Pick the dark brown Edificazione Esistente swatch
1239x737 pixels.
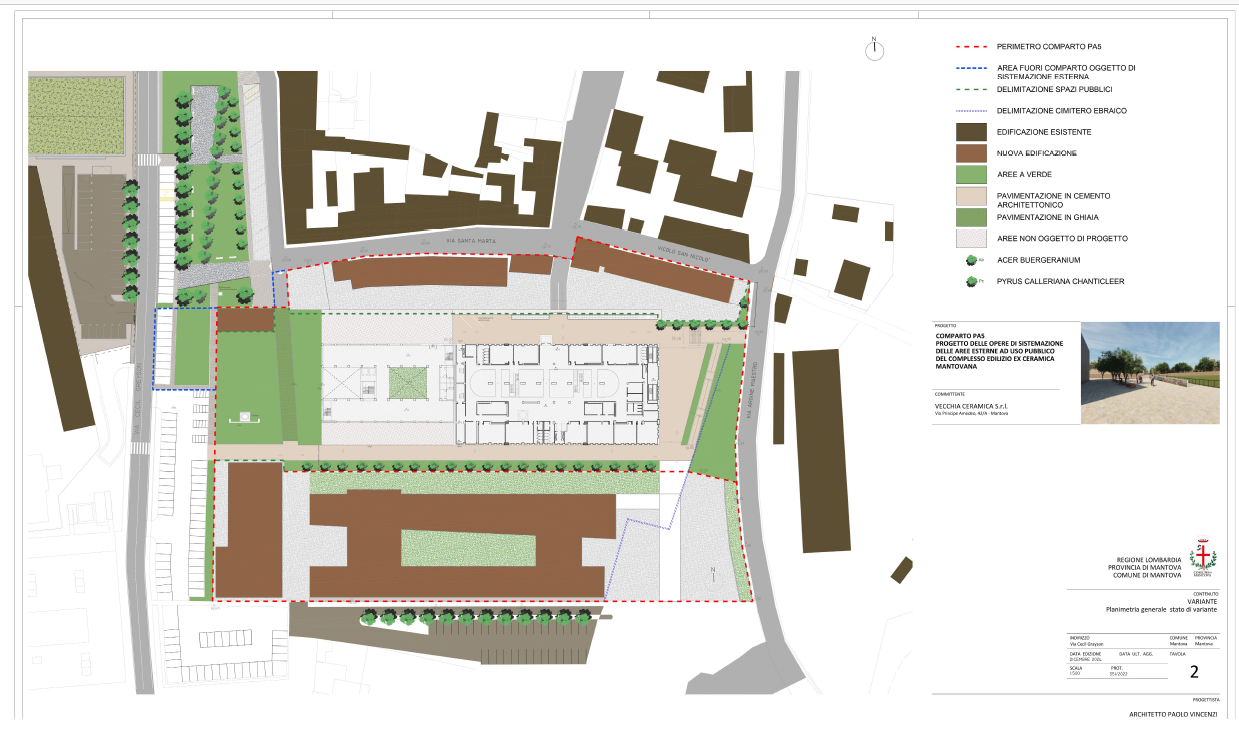click(972, 132)
